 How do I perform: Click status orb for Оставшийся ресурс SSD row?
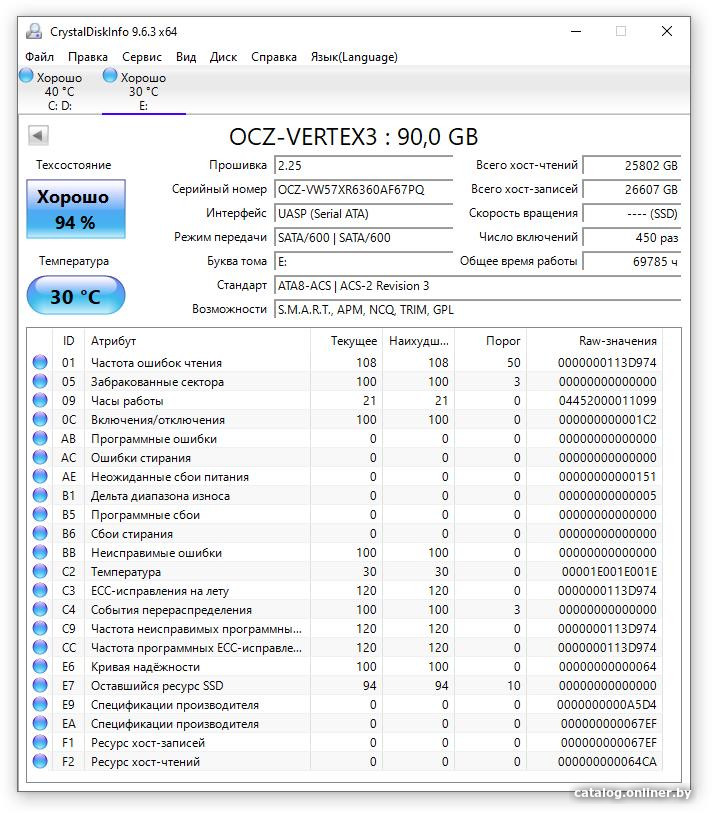point(40,685)
